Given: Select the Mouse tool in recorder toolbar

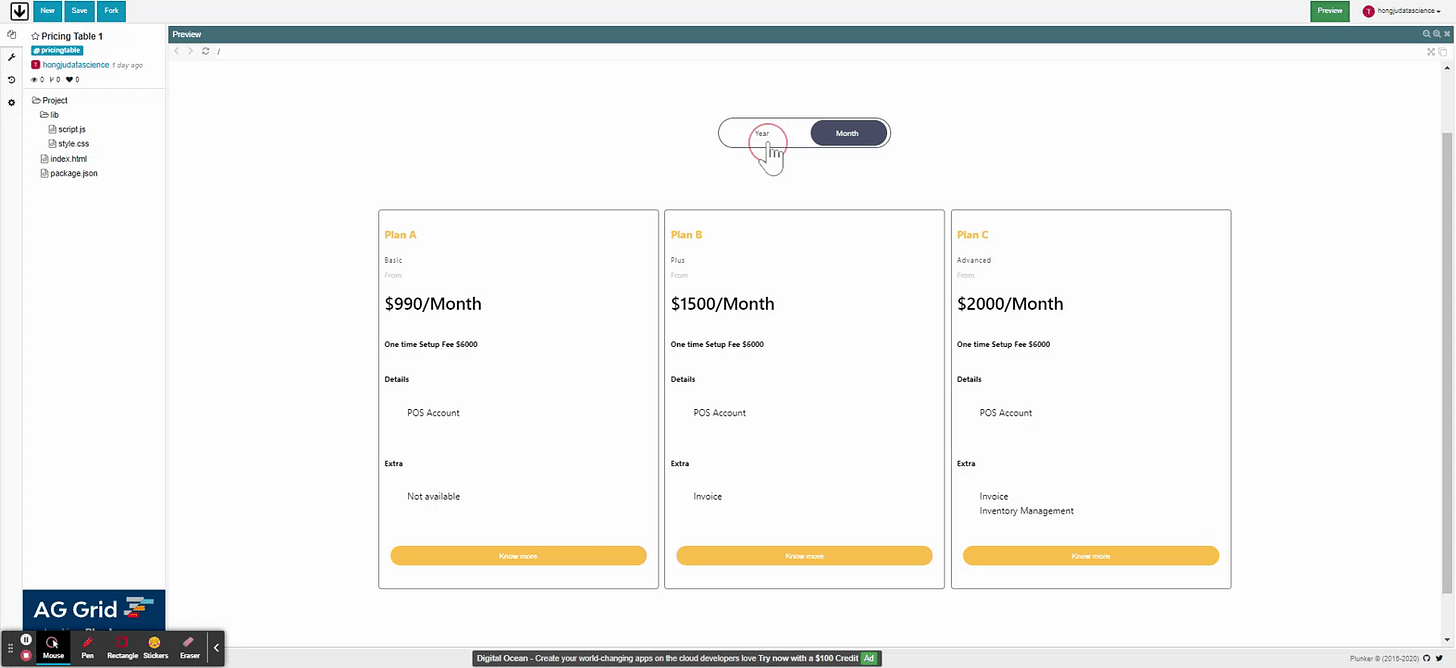Looking at the screenshot, I should point(53,648).
